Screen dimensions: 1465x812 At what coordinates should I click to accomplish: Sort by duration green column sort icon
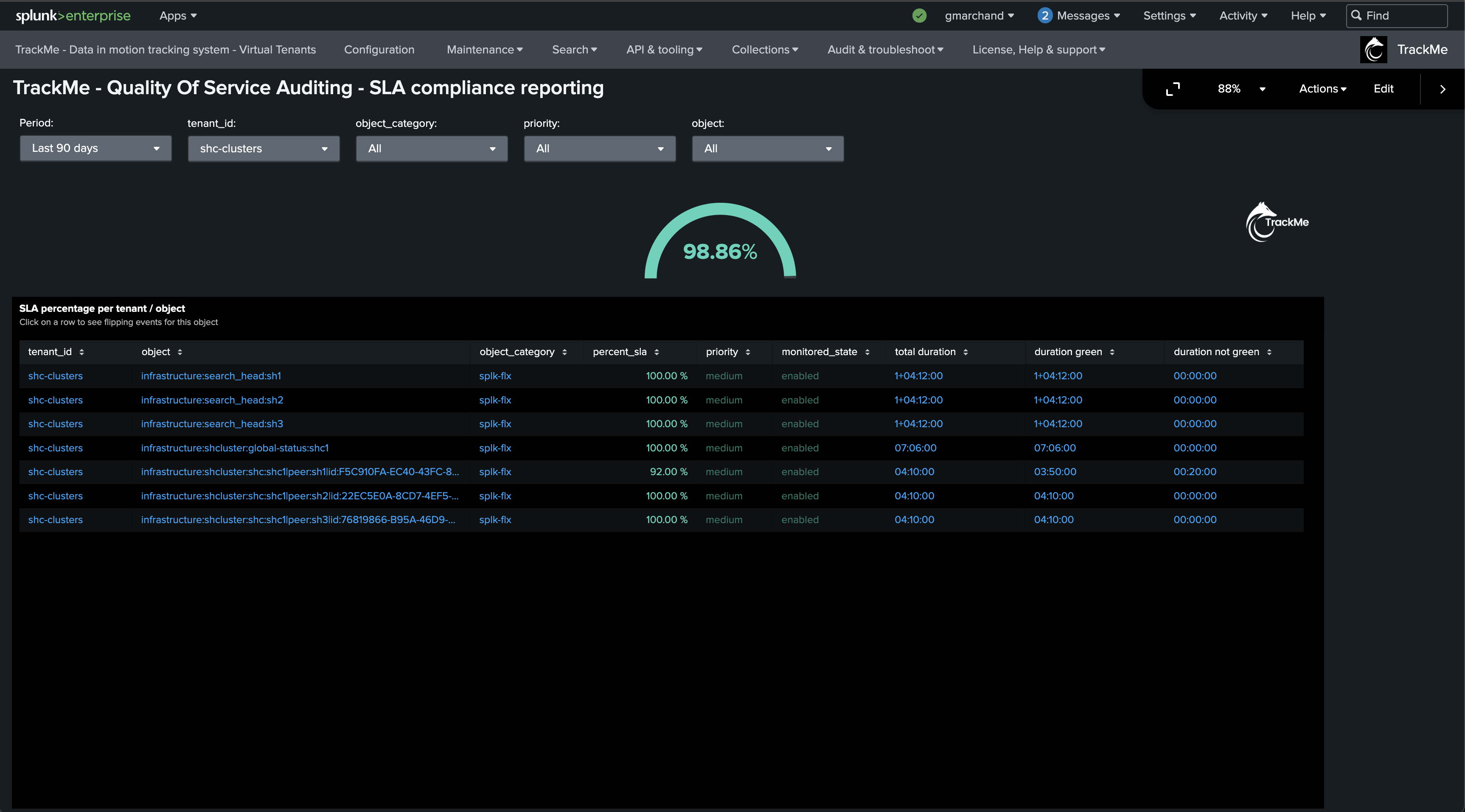[x=1112, y=352]
